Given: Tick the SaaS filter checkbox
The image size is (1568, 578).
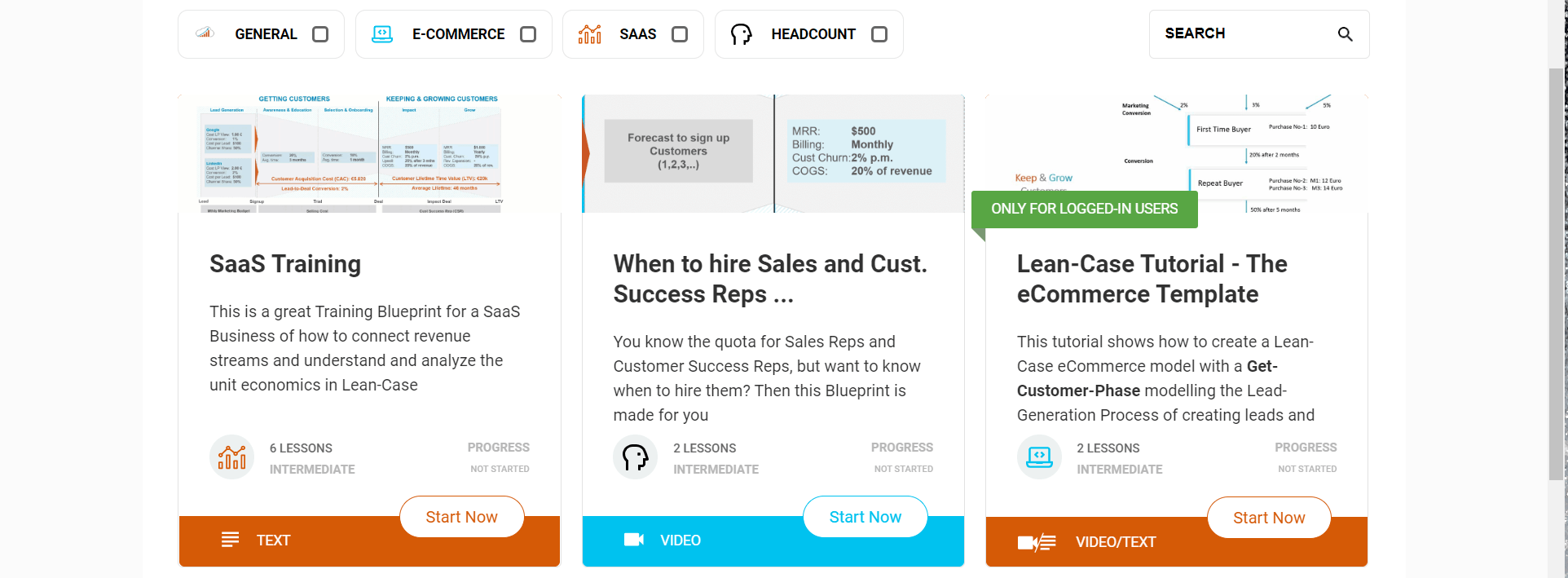Looking at the screenshot, I should [680, 34].
